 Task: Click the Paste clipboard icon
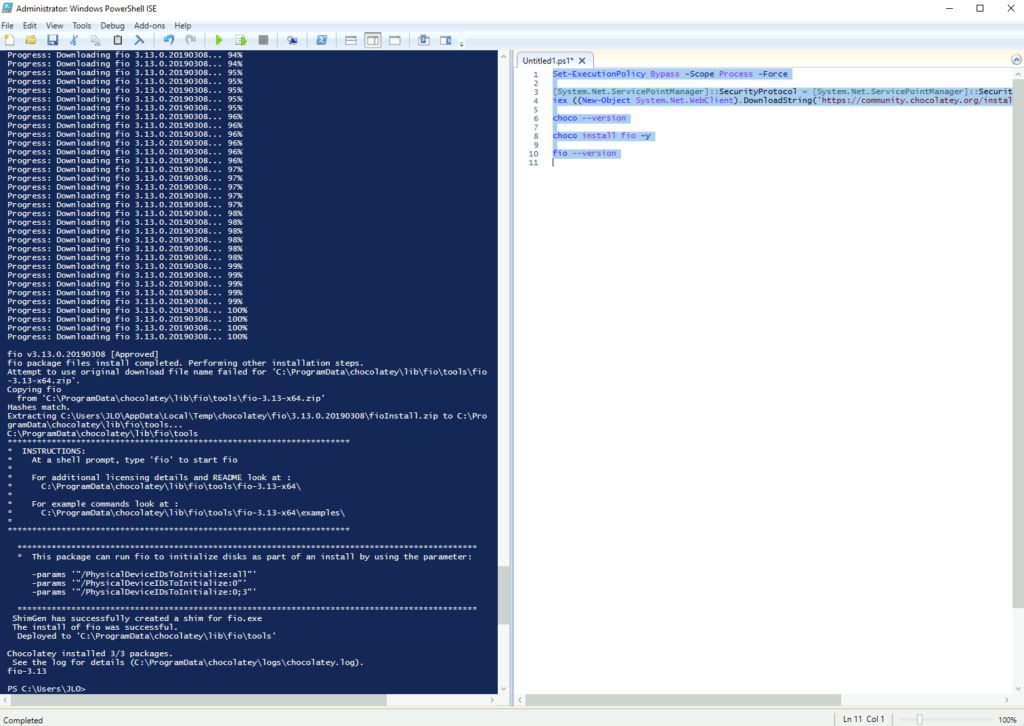pos(118,40)
